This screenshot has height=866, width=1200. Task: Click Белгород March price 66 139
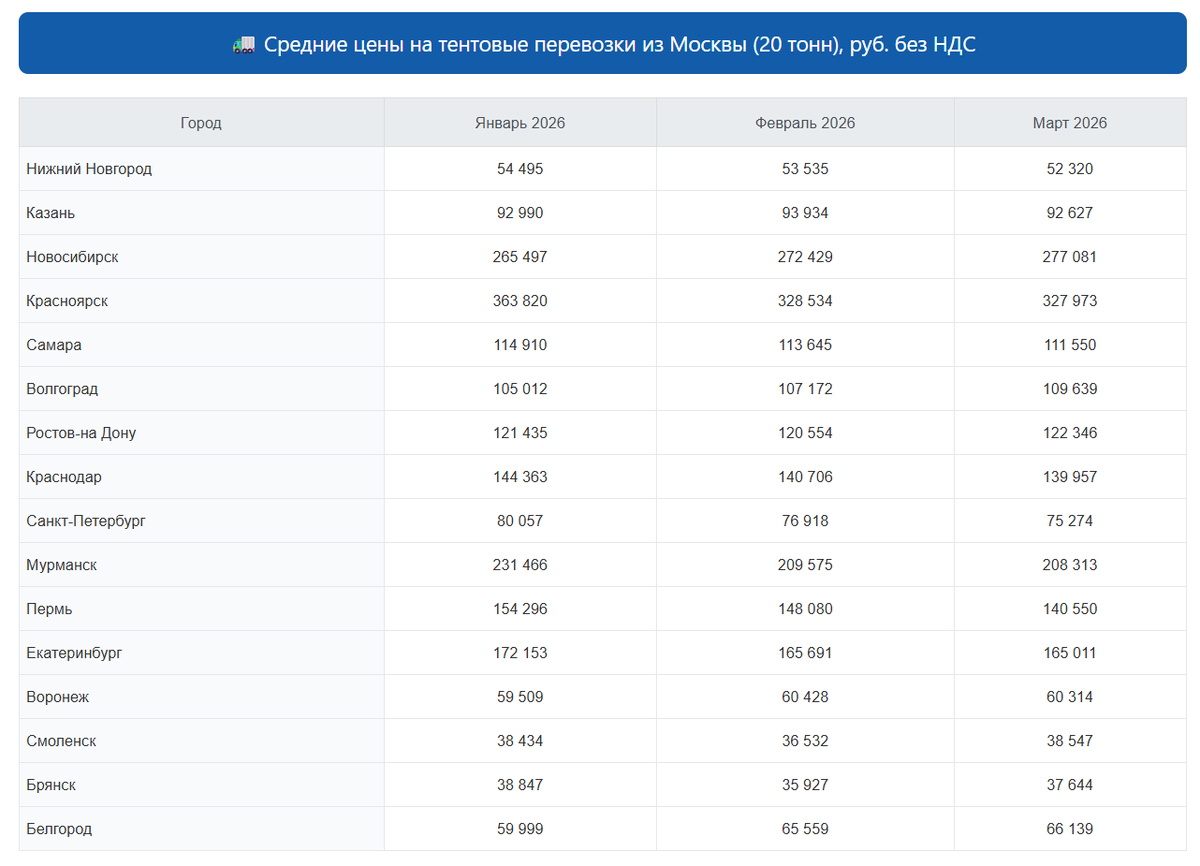click(x=1070, y=829)
